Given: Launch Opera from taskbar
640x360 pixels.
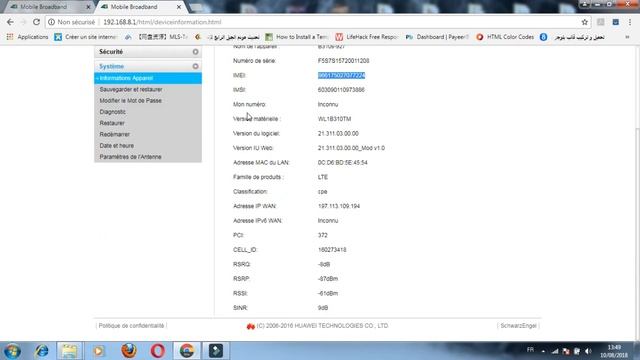Looking at the screenshot, I should (x=158, y=351).
